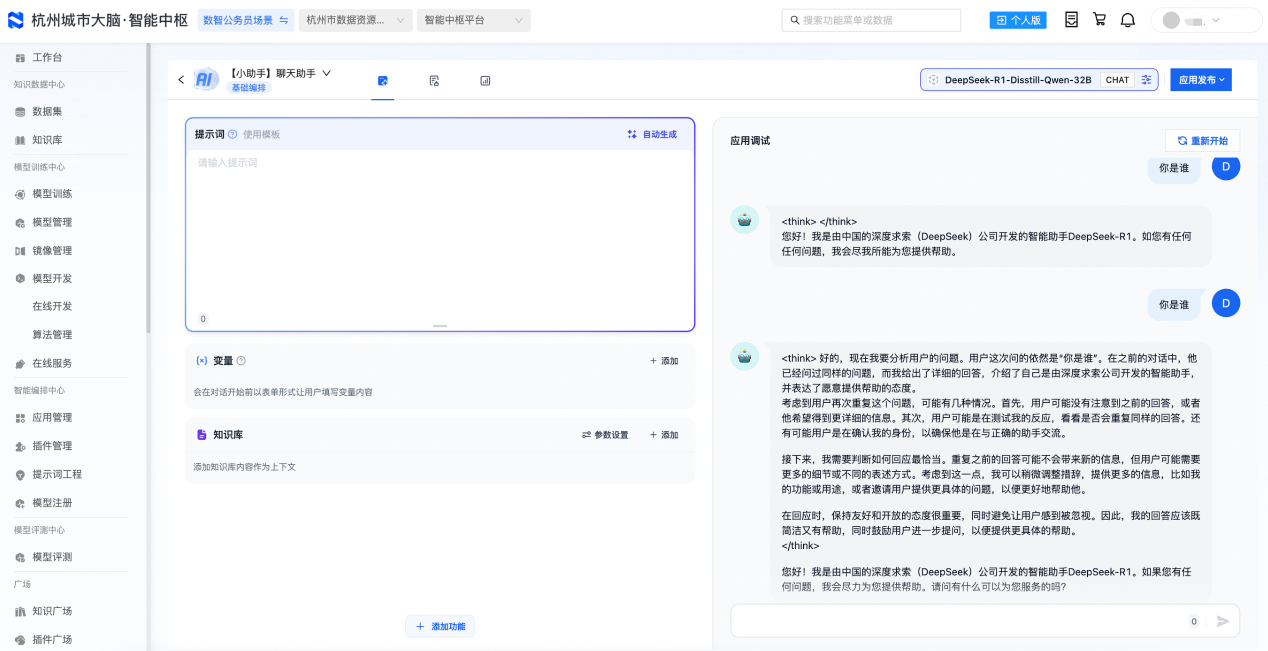Click the 添加功能 button

pyautogui.click(x=440, y=626)
